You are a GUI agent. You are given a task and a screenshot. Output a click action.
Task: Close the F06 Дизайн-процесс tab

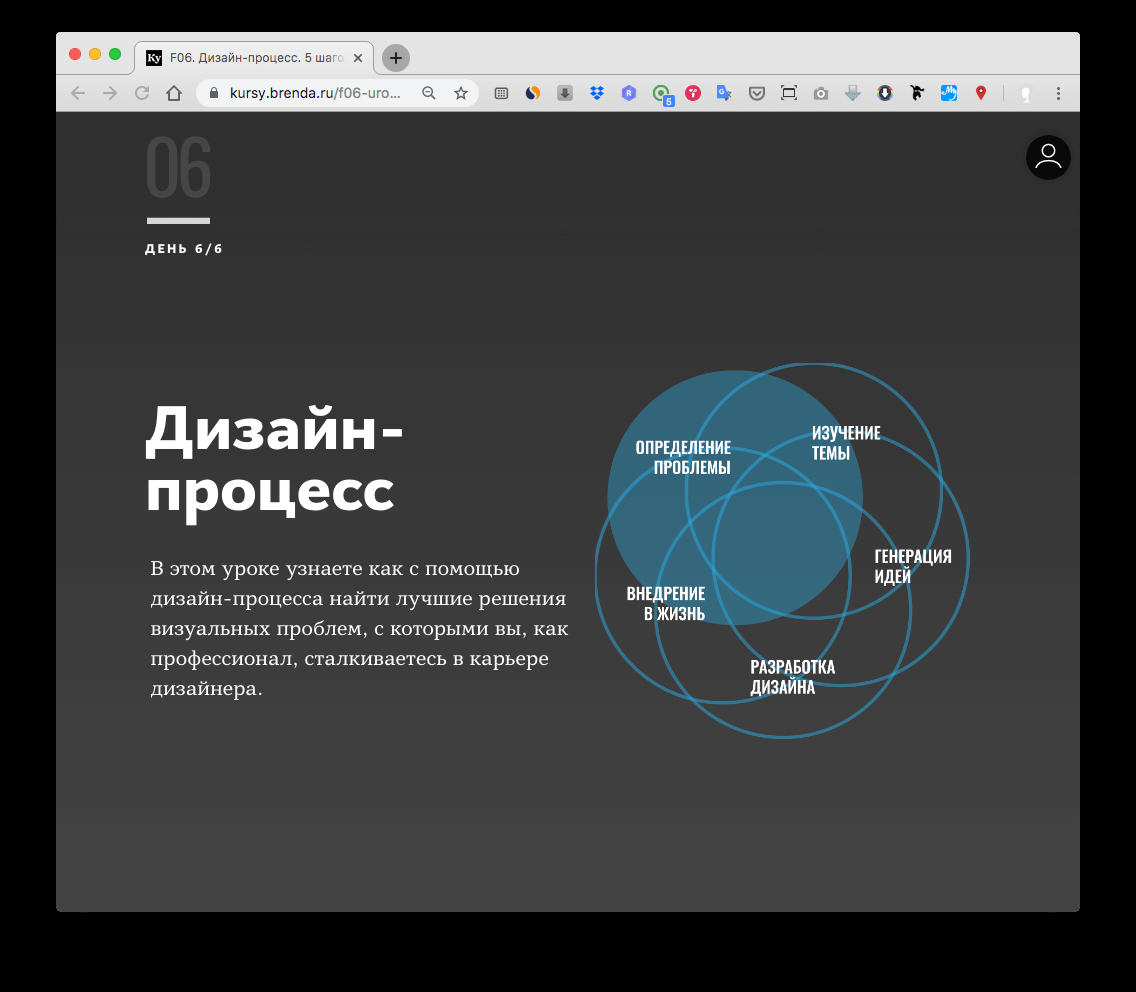click(x=358, y=58)
